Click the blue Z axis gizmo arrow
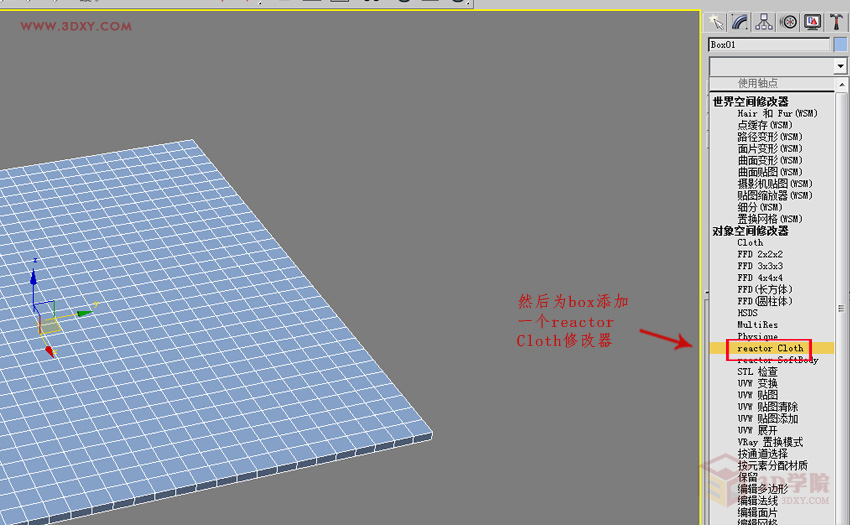 pos(34,278)
